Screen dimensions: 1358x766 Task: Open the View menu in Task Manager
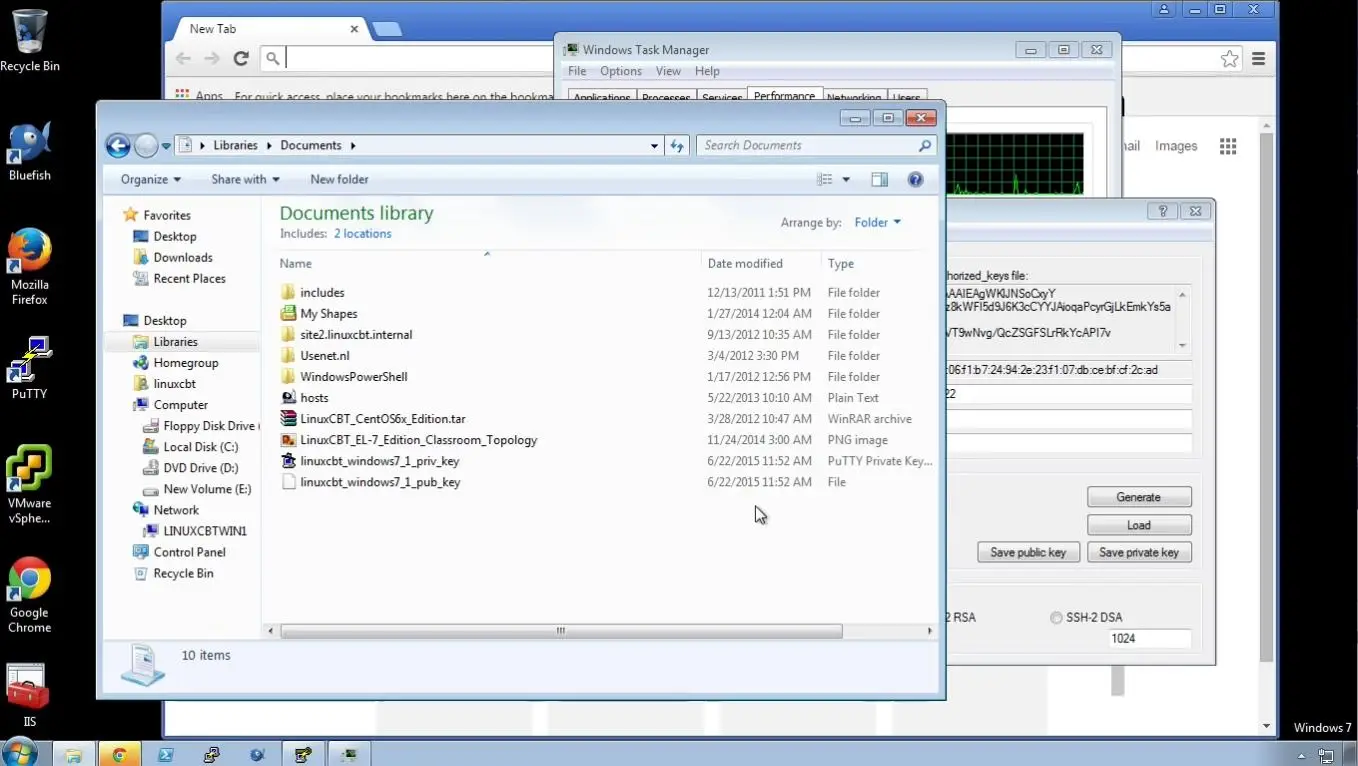click(x=668, y=72)
